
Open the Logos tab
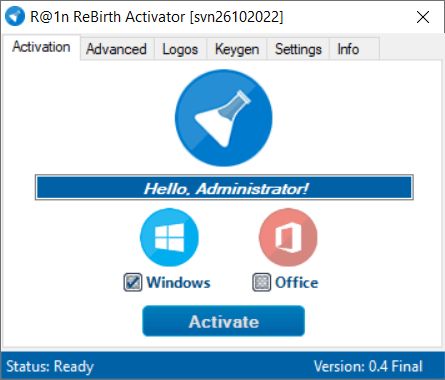[x=180, y=49]
